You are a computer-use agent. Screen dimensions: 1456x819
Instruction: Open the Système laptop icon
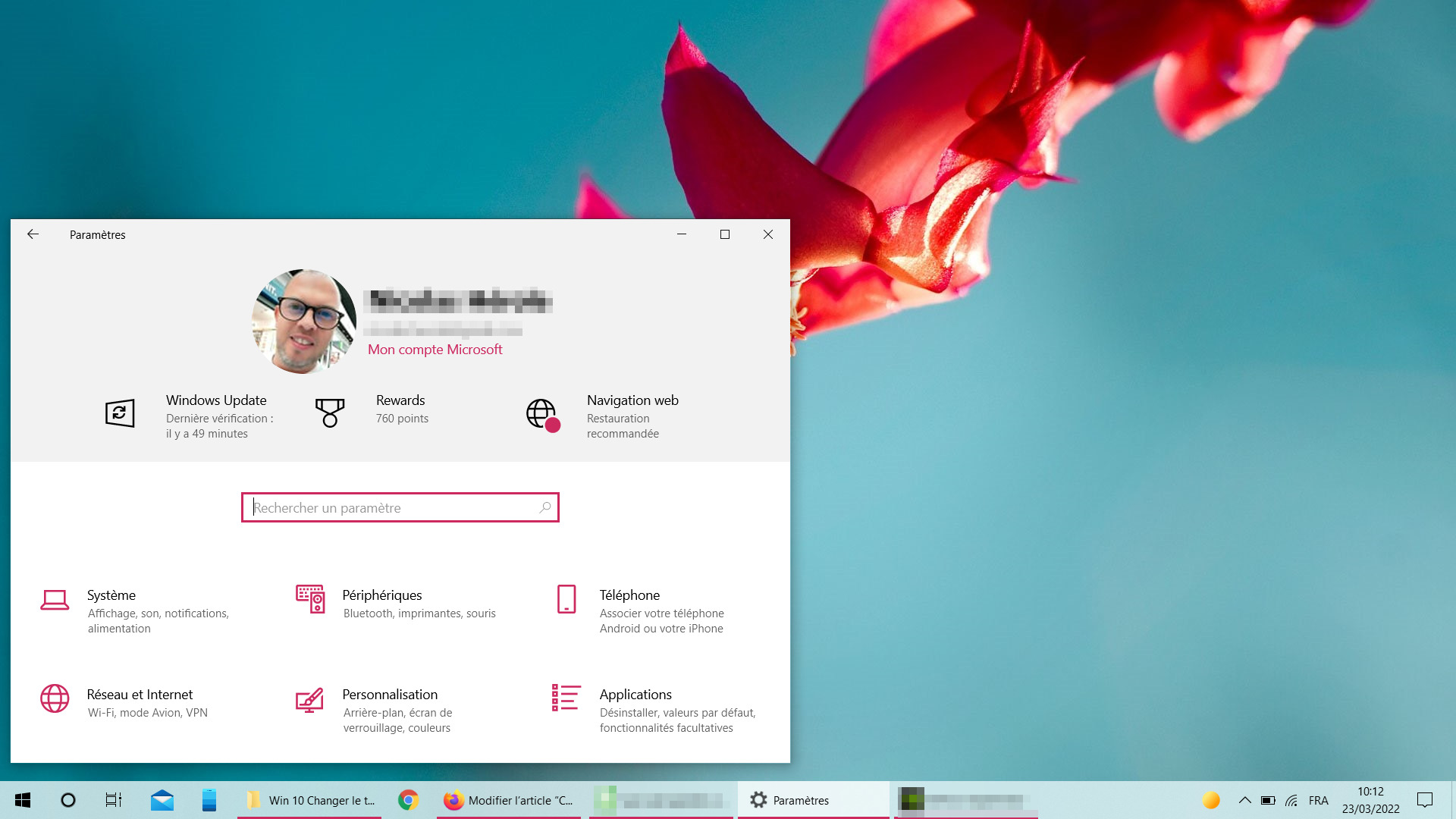pos(55,601)
